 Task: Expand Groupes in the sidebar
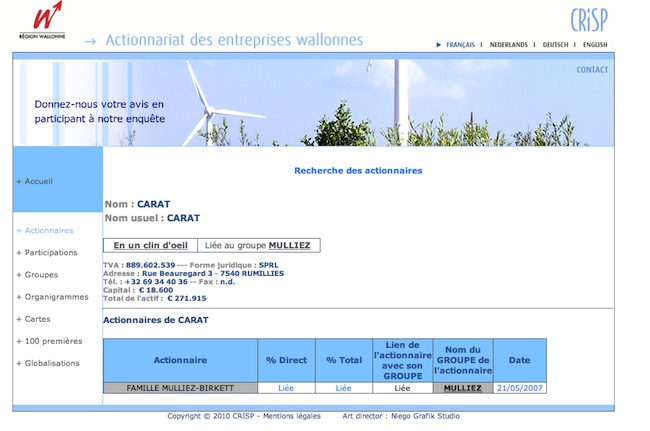point(41,274)
